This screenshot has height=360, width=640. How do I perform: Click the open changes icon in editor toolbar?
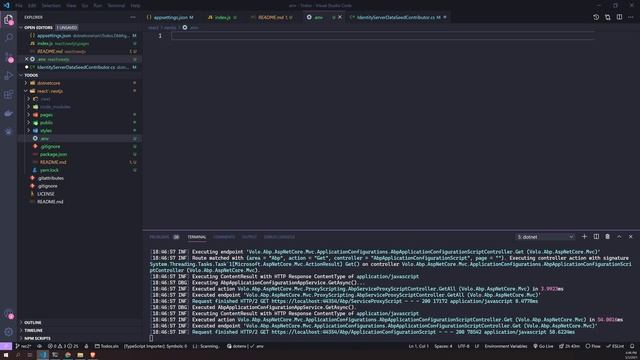(x=608, y=17)
